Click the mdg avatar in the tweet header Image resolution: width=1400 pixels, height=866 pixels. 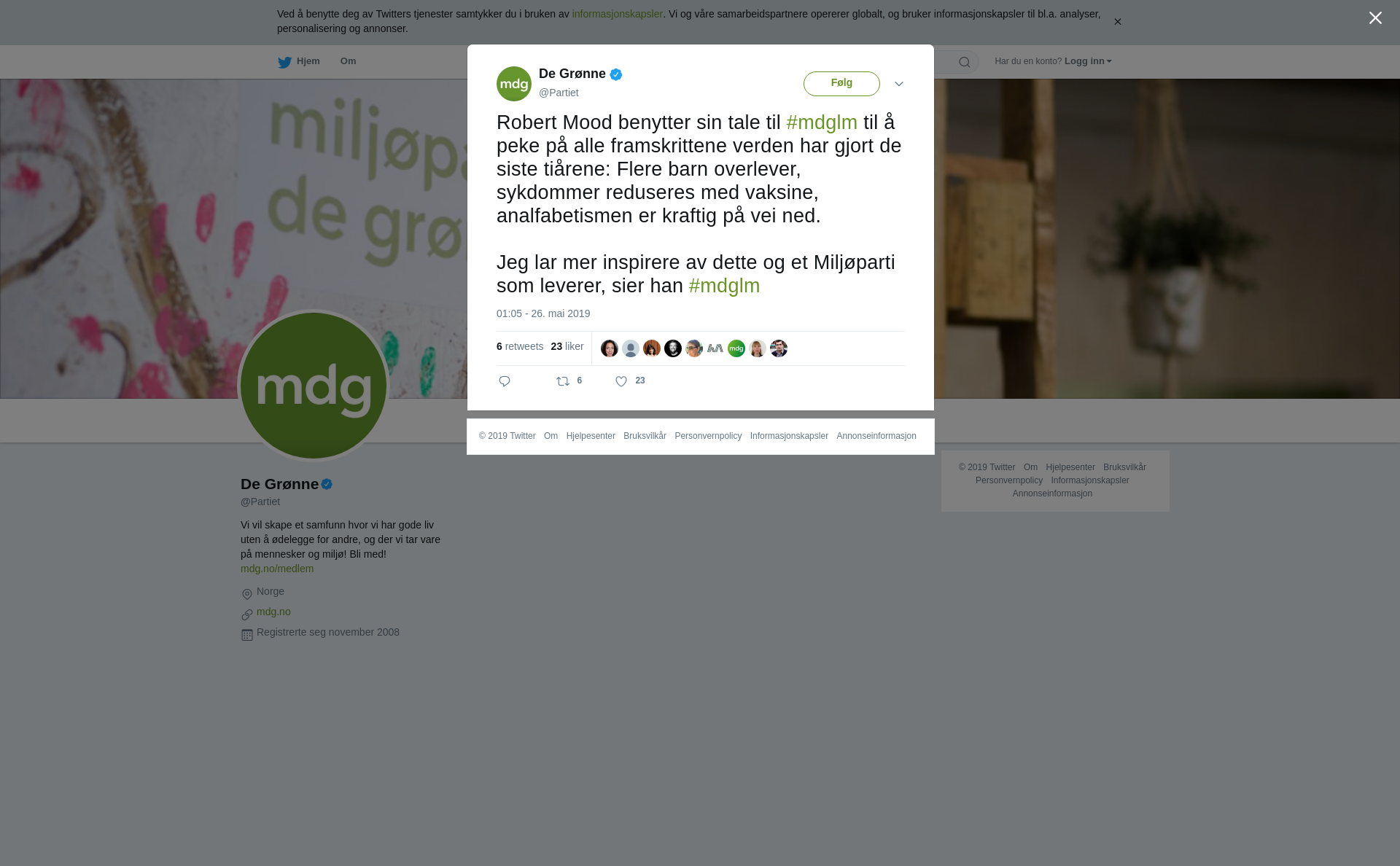(x=514, y=84)
